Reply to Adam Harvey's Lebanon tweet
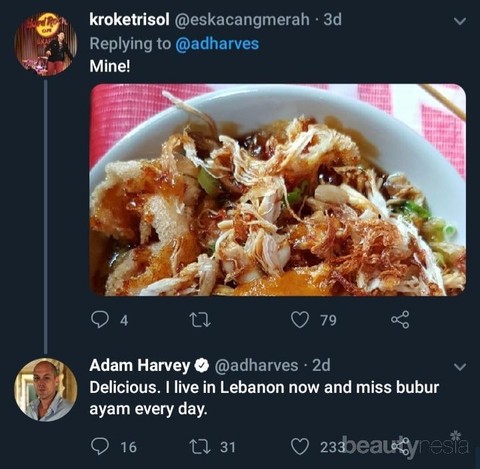The width and height of the screenshot is (480, 469). [x=100, y=447]
